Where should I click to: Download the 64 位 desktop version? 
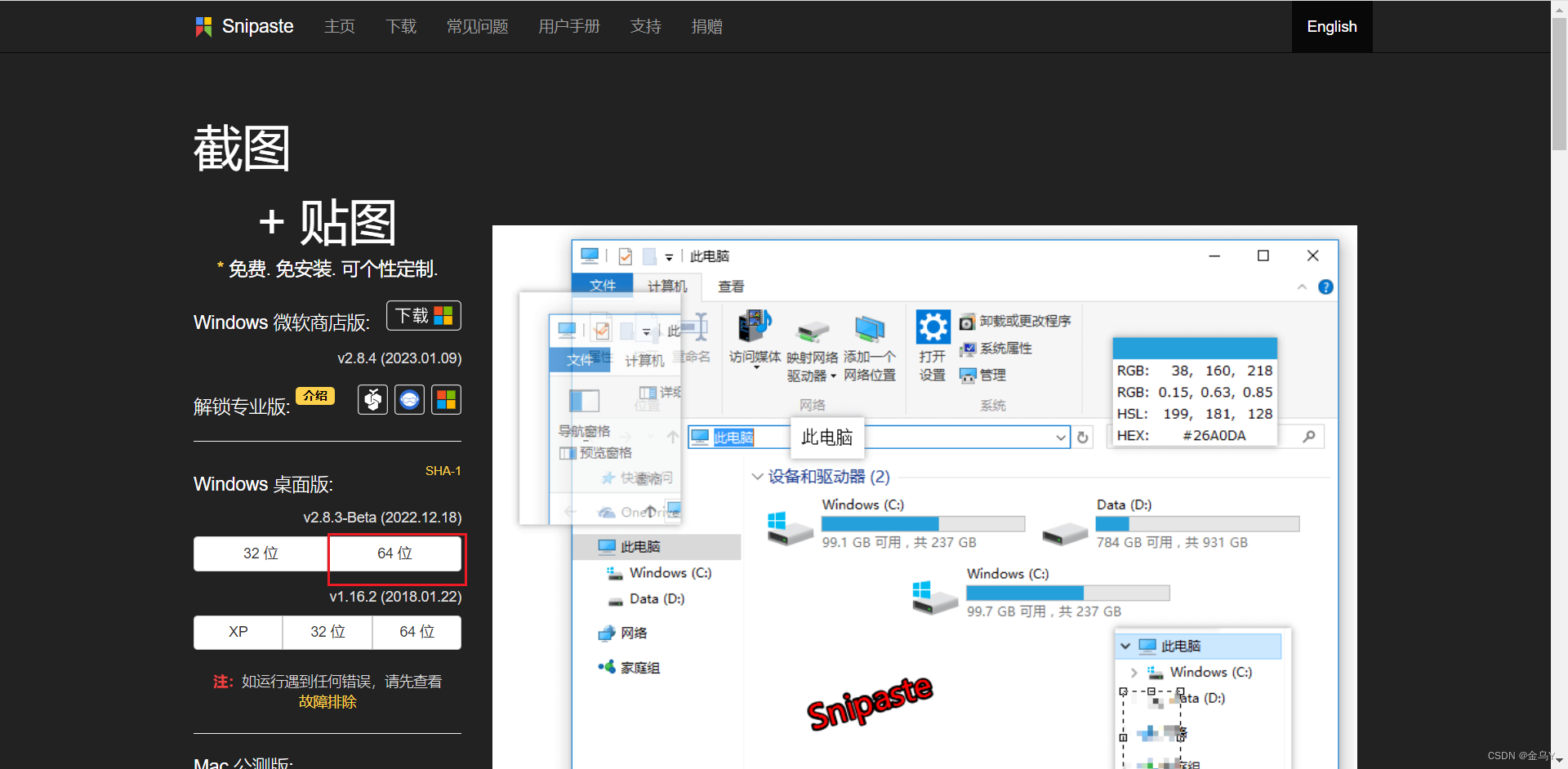pyautogui.click(x=395, y=553)
